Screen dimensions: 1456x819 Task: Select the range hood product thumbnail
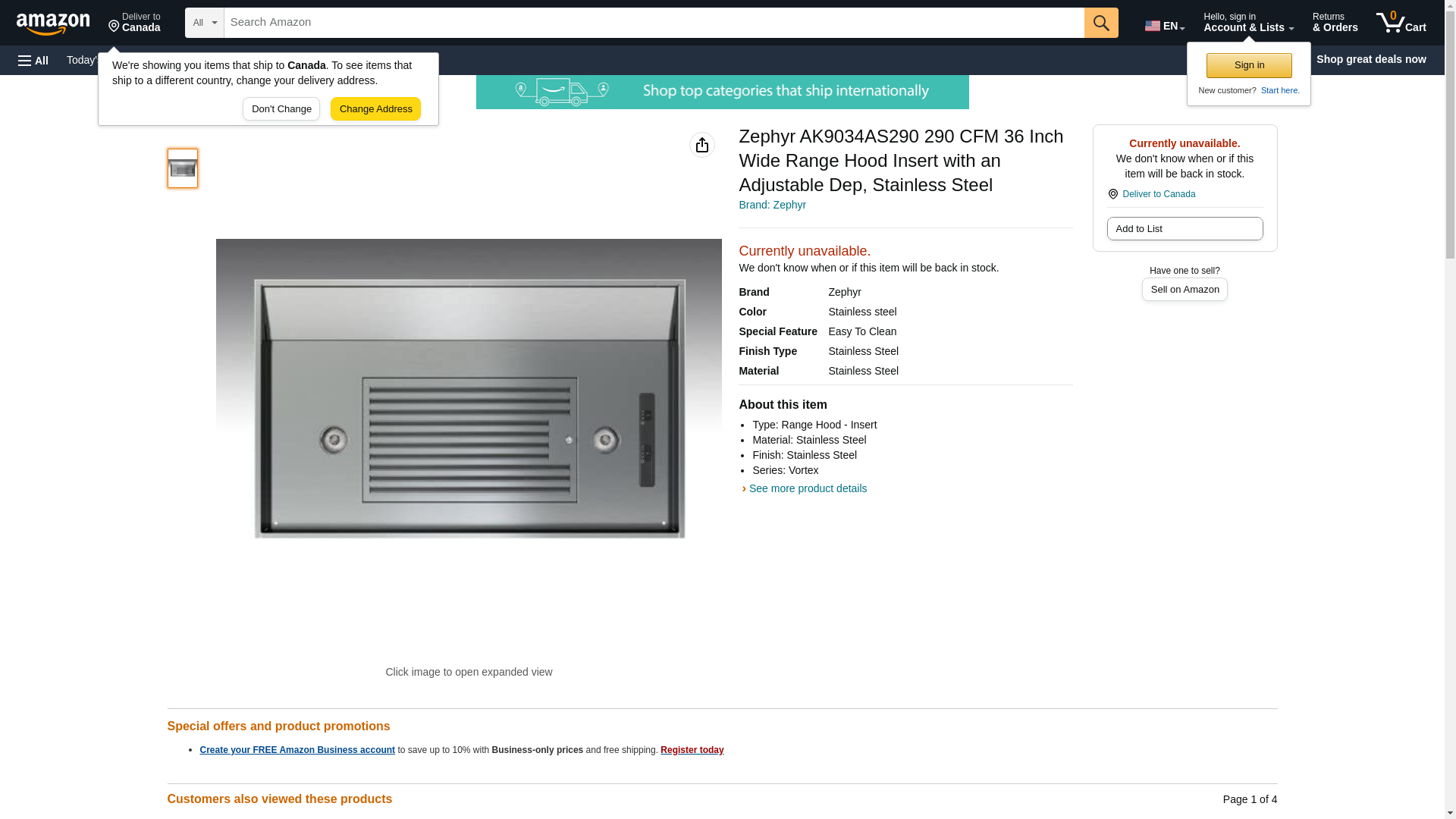click(x=183, y=168)
